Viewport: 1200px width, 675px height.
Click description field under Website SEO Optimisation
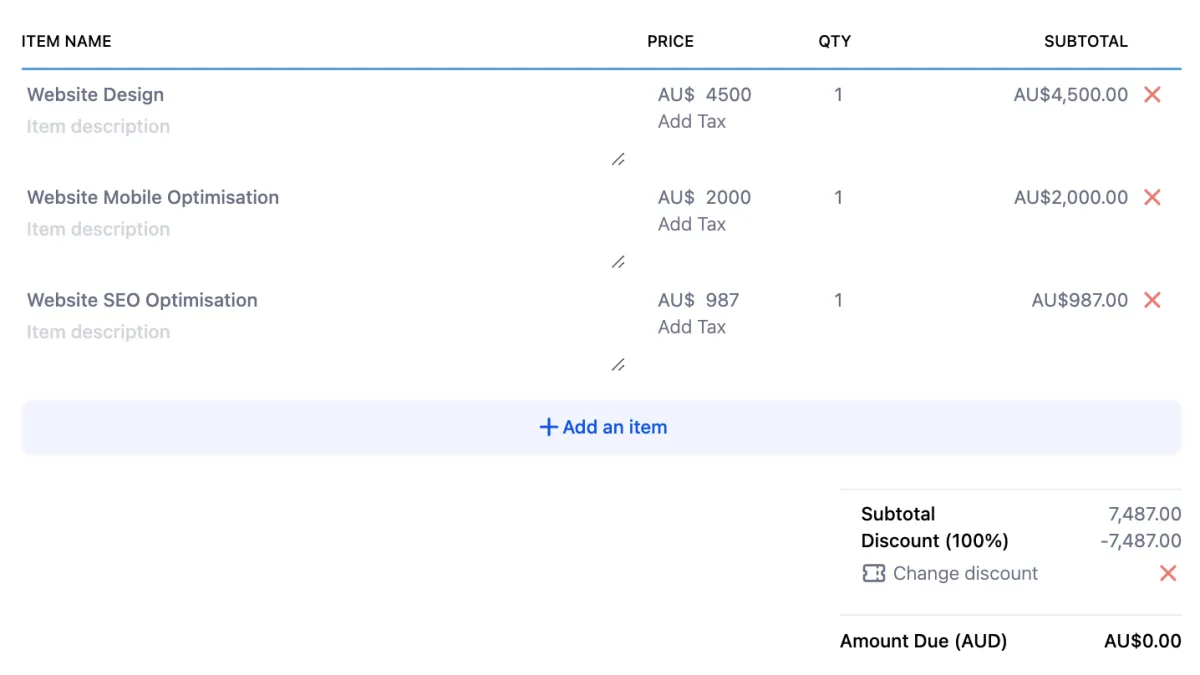point(98,332)
